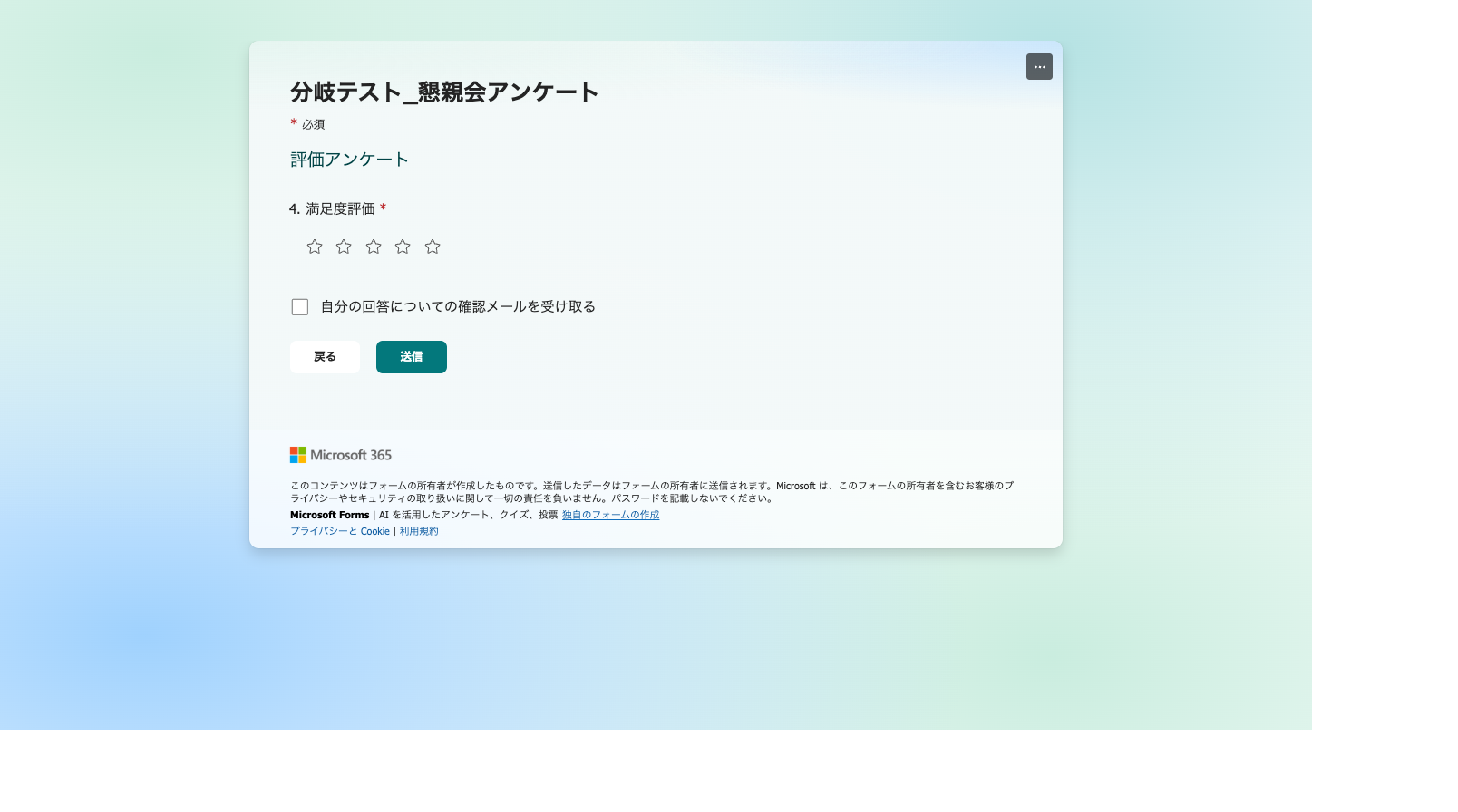Rate satisfaction with the fifth star

[x=433, y=246]
